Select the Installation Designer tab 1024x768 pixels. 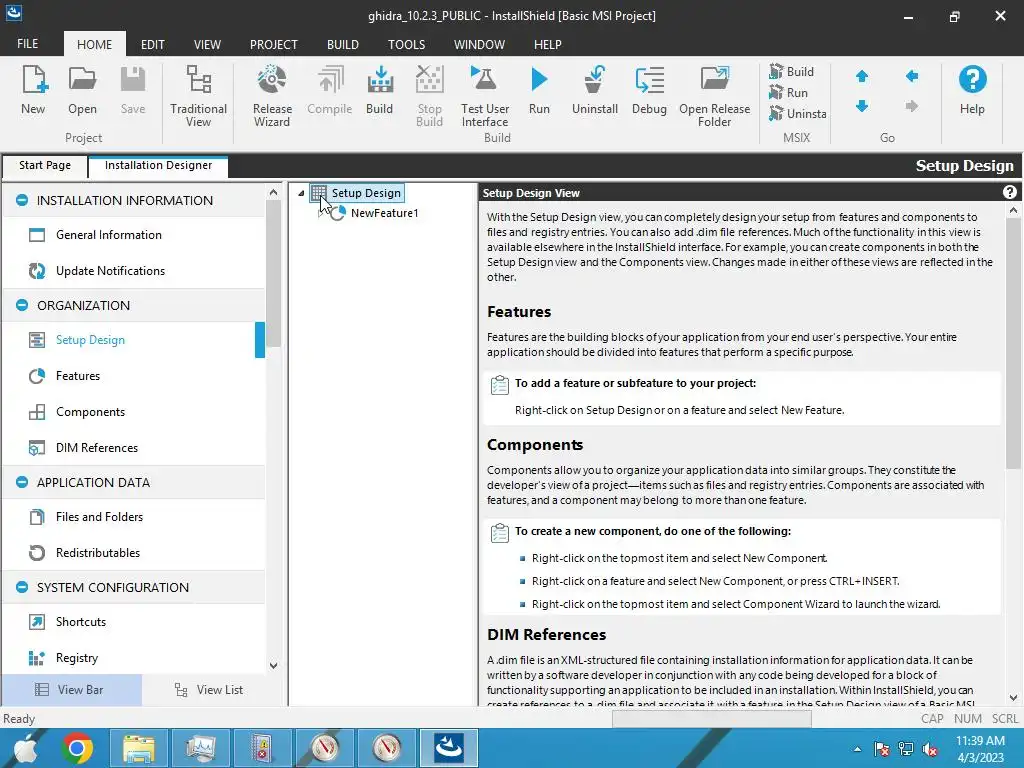158,165
